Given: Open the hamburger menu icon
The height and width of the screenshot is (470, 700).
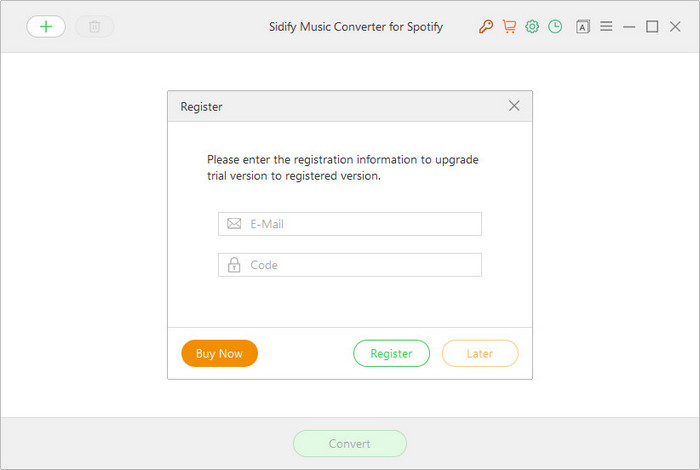Looking at the screenshot, I should (x=606, y=26).
